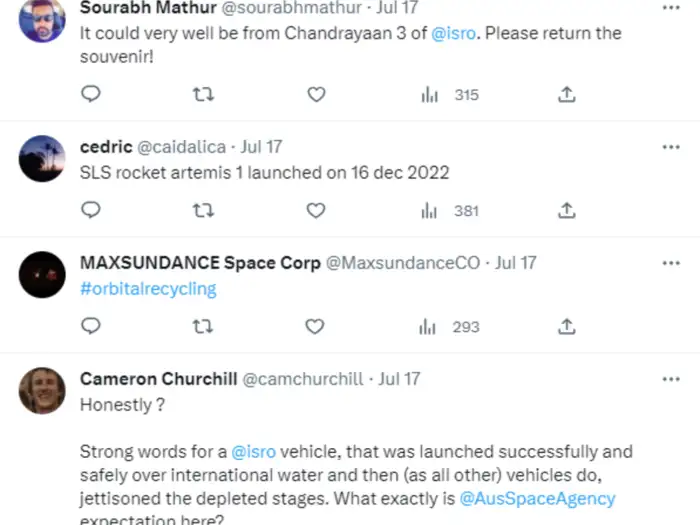Open more options on Sourabh Mathur's tweet
Viewport: 700px width, 525px height.
tap(671, 7)
